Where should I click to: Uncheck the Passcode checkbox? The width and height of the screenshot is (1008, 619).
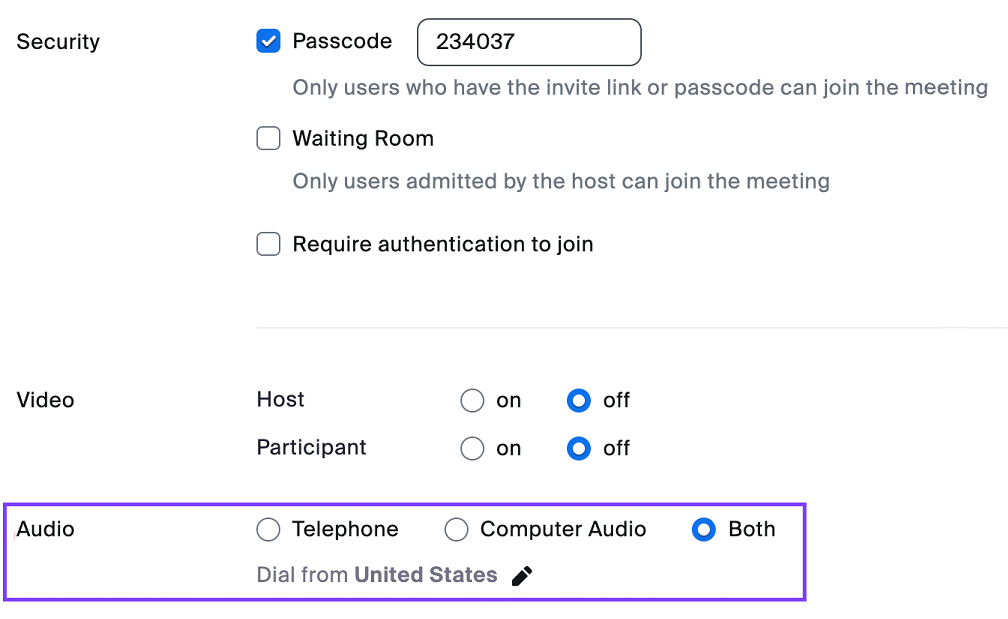(x=268, y=41)
